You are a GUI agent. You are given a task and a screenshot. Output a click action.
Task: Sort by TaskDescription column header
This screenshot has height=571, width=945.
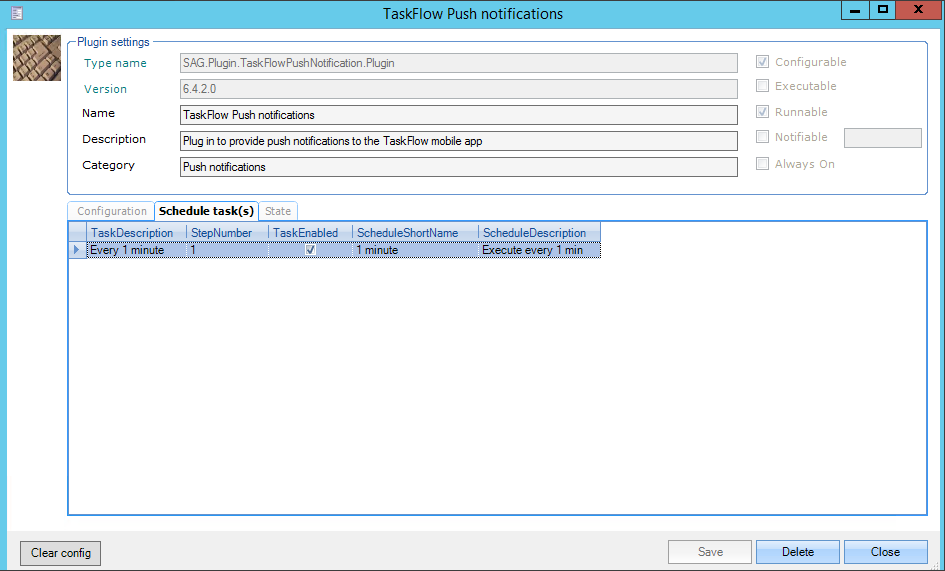(x=137, y=233)
